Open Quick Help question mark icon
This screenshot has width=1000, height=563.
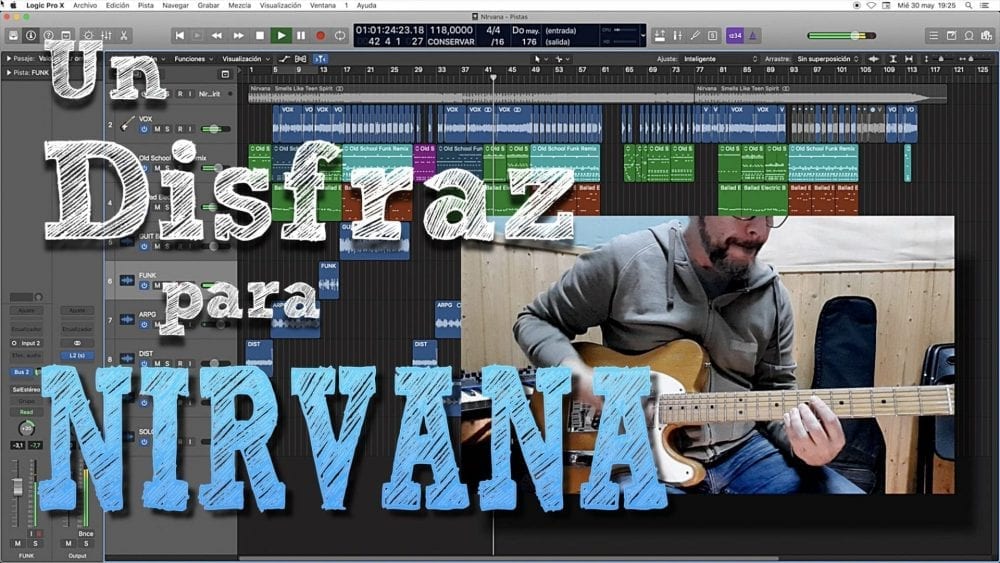click(x=48, y=36)
